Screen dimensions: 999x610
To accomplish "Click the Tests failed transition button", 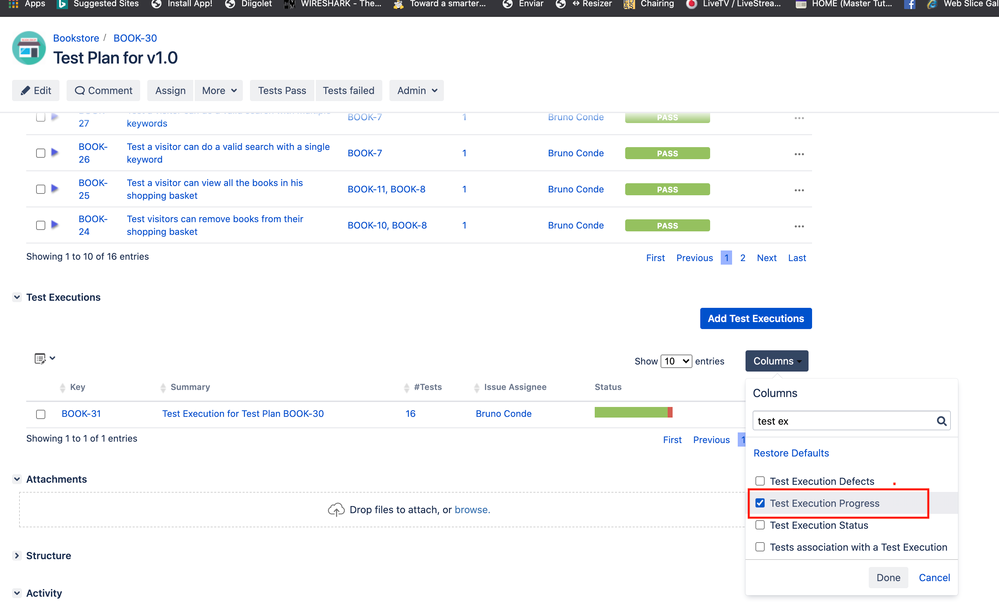I will point(349,91).
